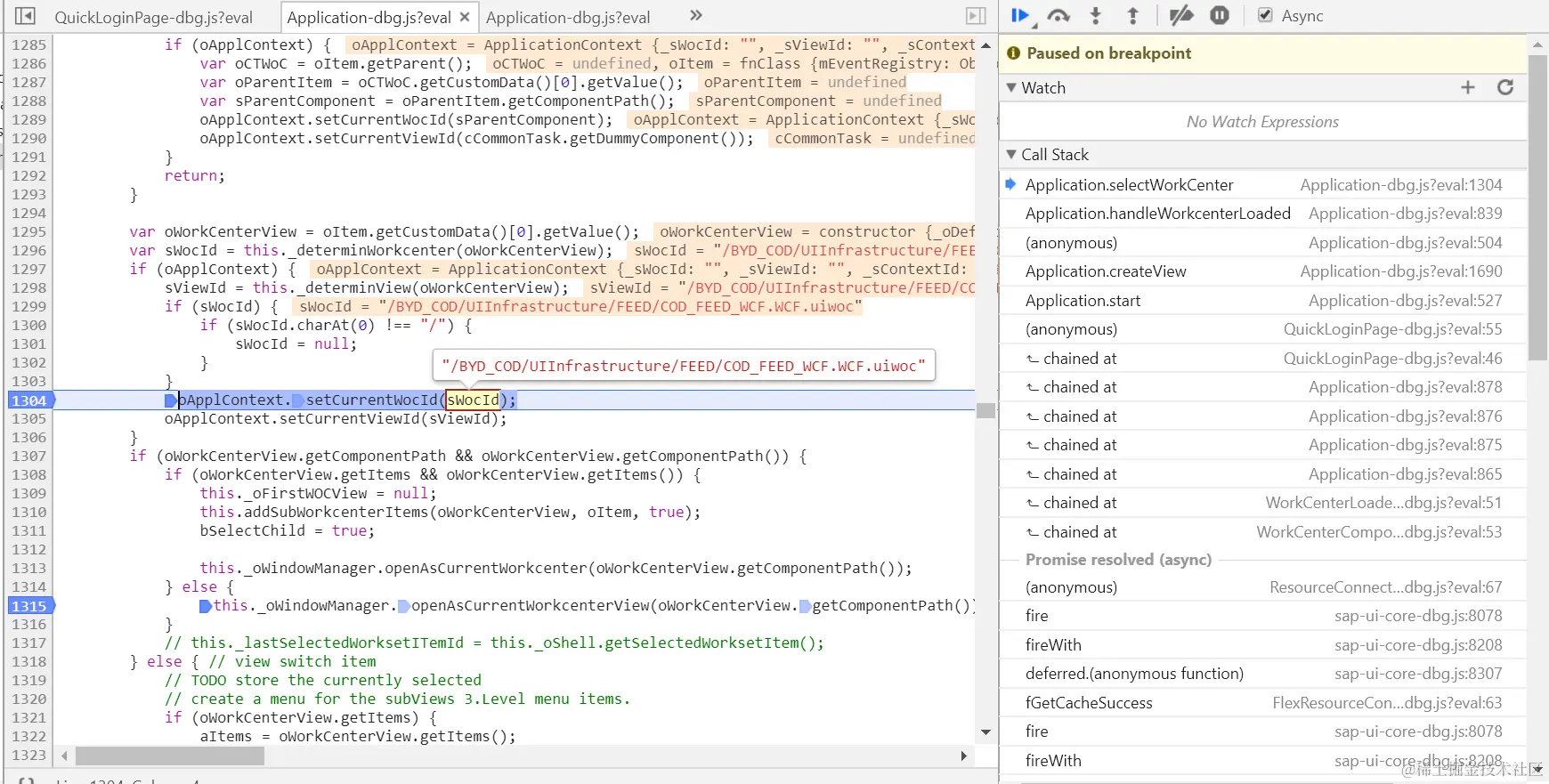
Task: Click 'Promise resolved (async)' separator label
Action: pyautogui.click(x=1118, y=560)
